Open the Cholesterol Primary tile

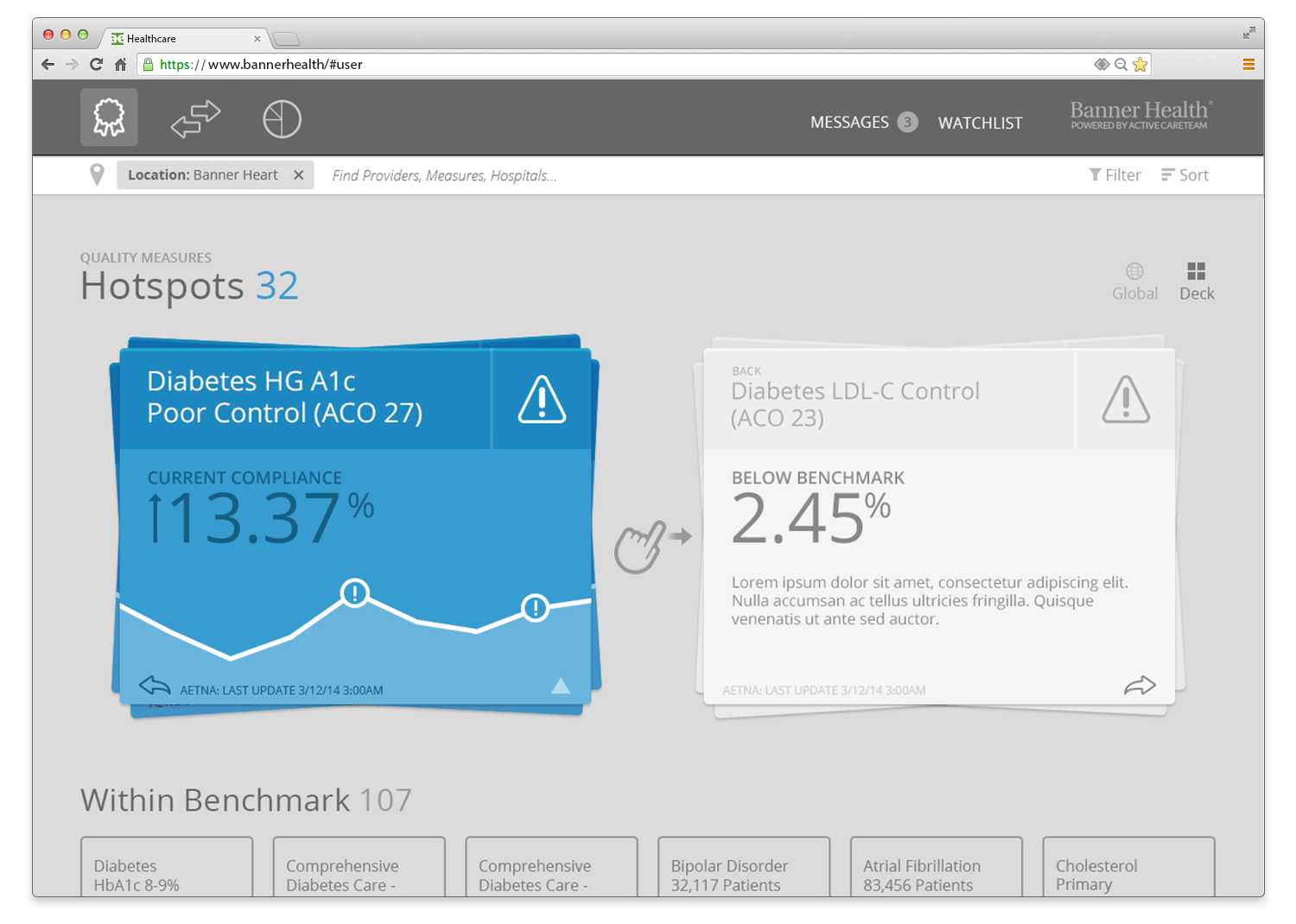point(1128,867)
